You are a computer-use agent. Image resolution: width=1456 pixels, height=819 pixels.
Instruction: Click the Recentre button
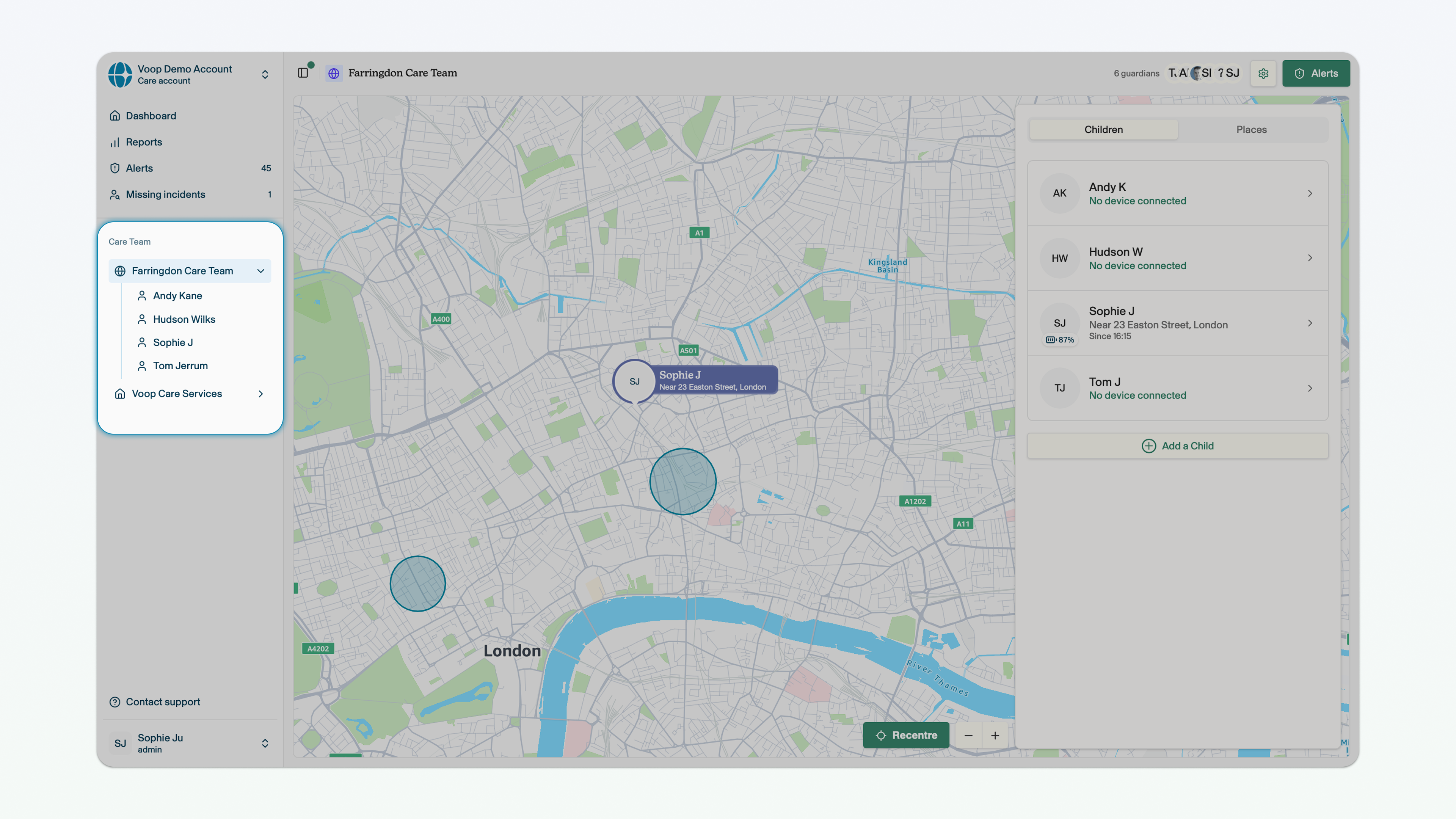906,735
